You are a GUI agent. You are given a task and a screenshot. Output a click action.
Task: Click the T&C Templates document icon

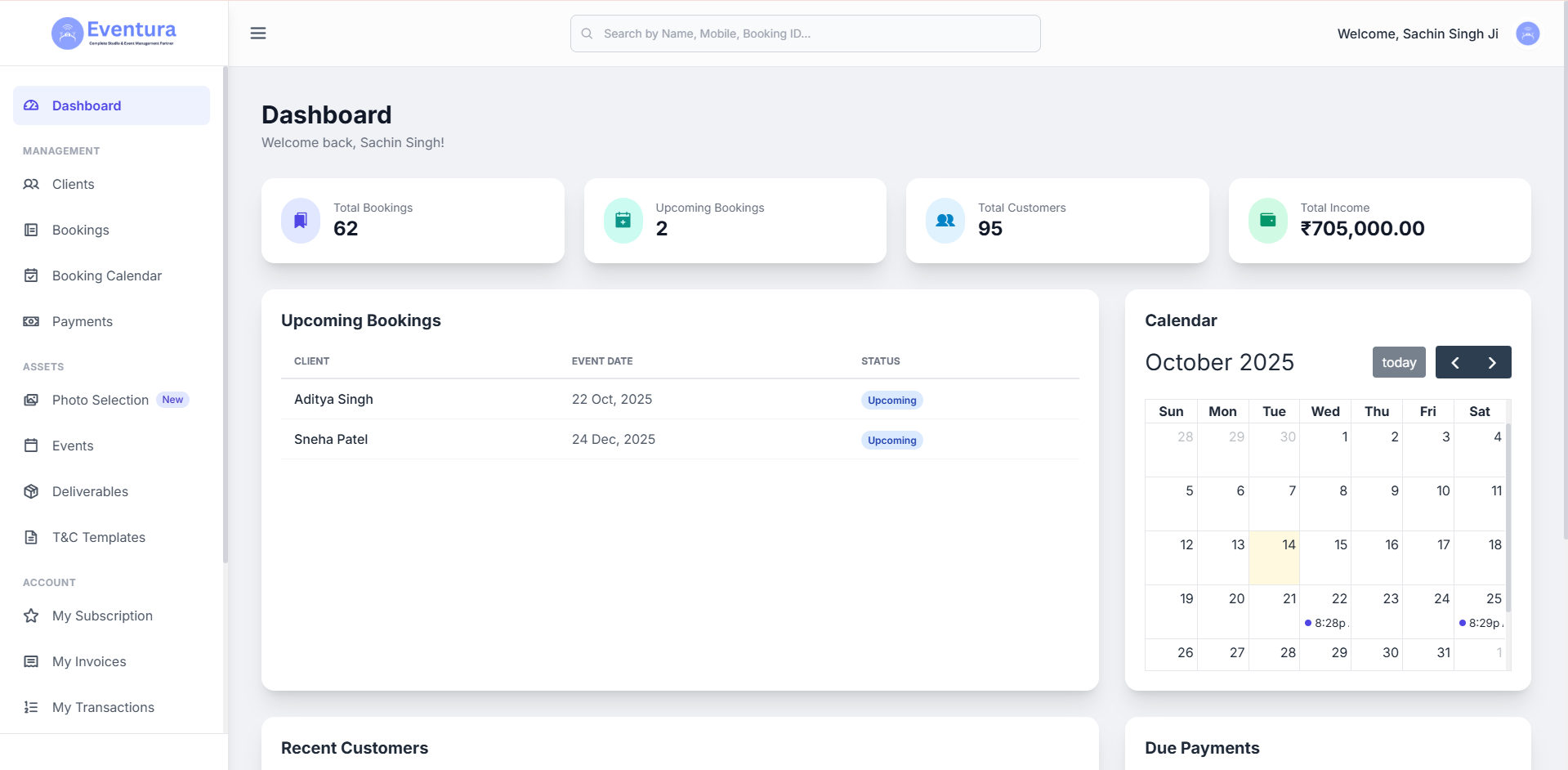pyautogui.click(x=31, y=537)
